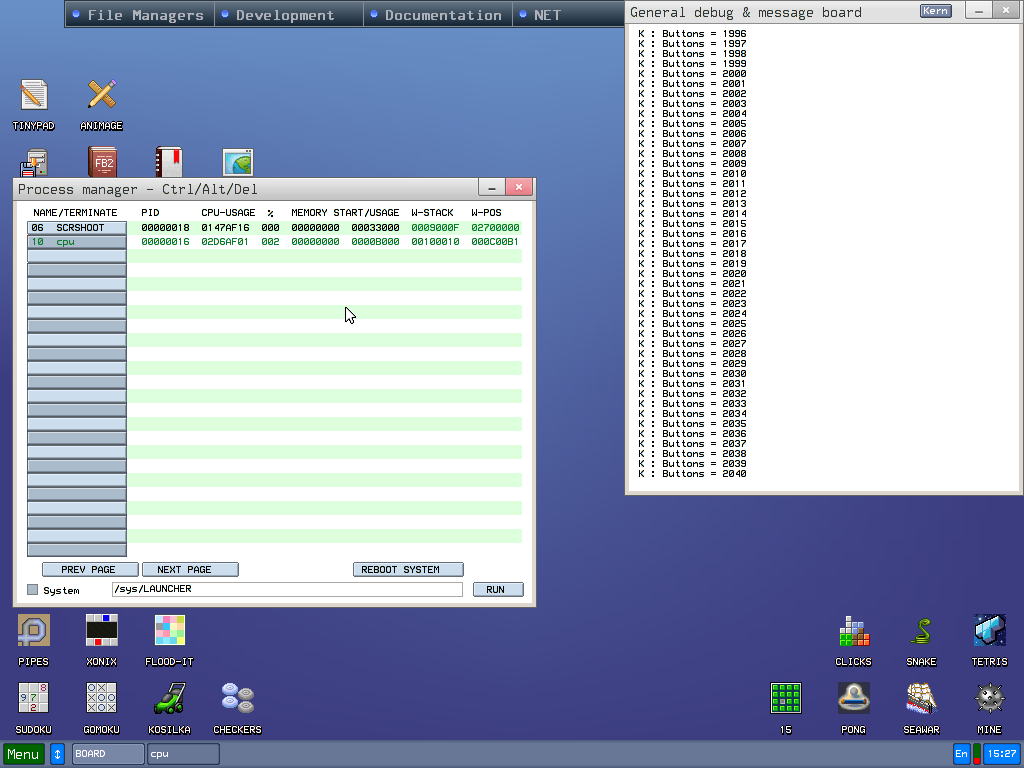Expand the File Managers menu
Screen dimensions: 1024x768
pyautogui.click(x=140, y=15)
